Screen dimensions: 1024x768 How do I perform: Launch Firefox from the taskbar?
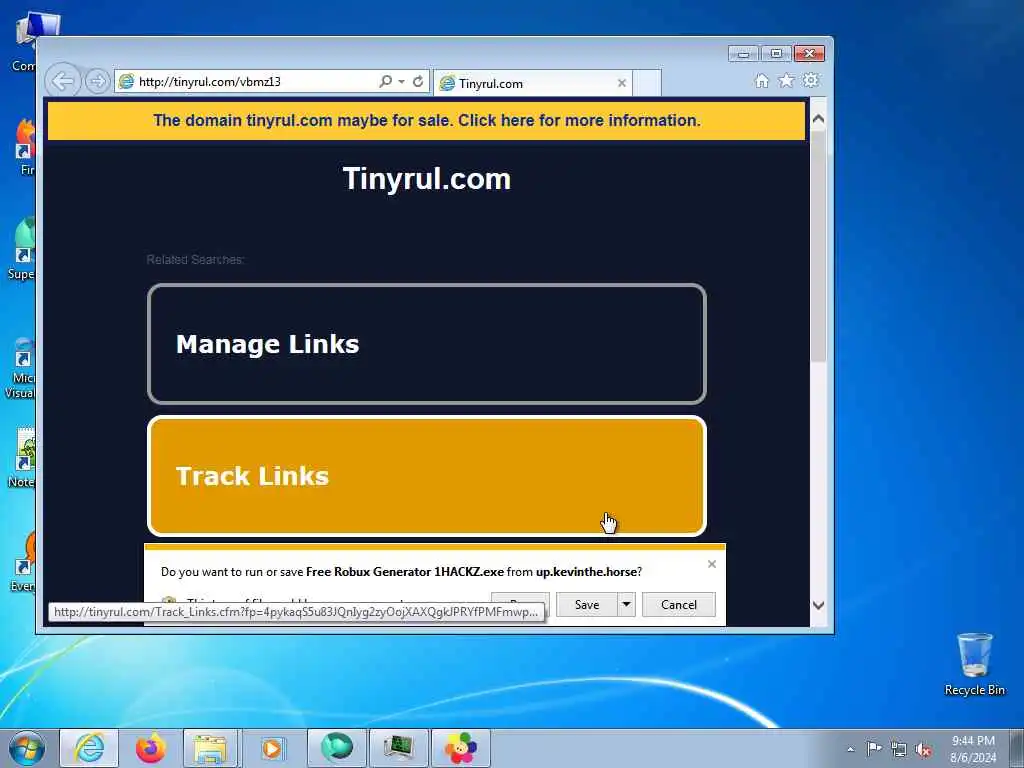click(x=150, y=748)
